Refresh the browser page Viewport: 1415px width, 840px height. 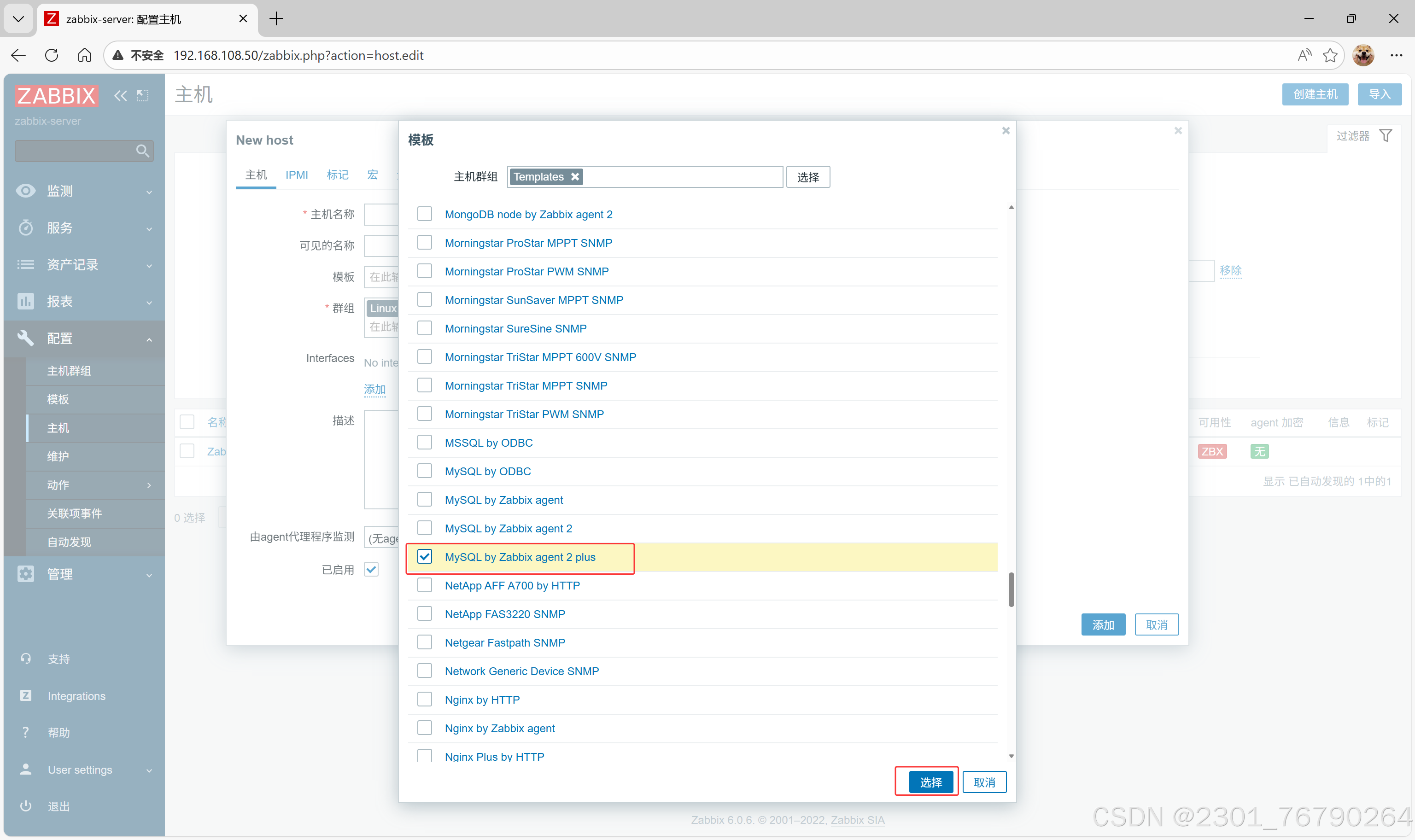click(x=52, y=55)
